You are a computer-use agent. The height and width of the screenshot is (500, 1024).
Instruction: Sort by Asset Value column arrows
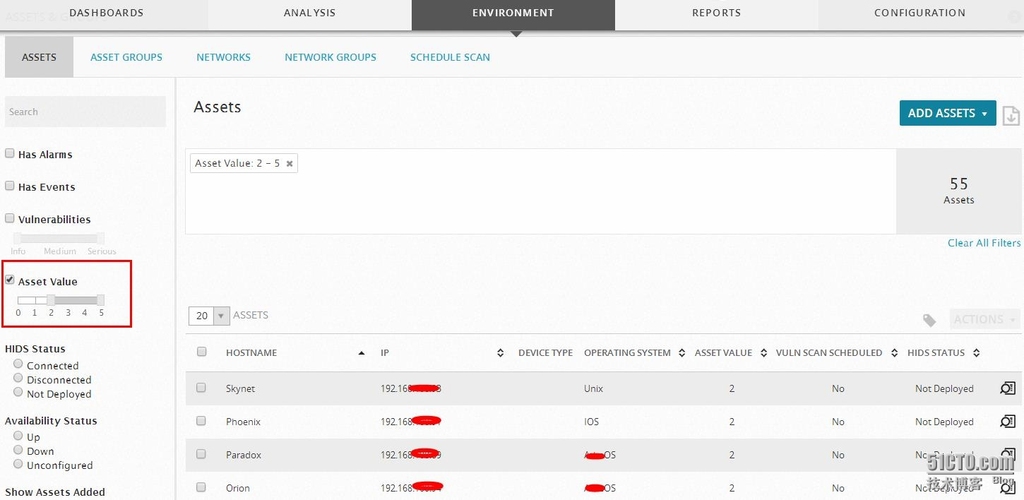765,353
